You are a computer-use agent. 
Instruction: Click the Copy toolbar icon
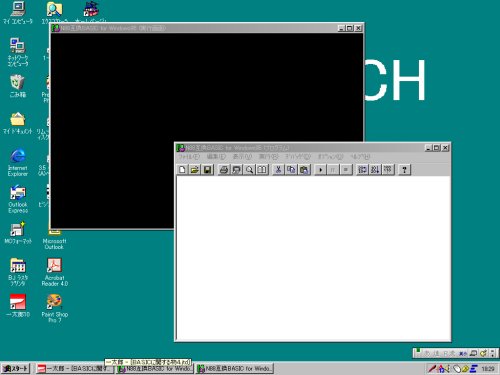(291, 170)
